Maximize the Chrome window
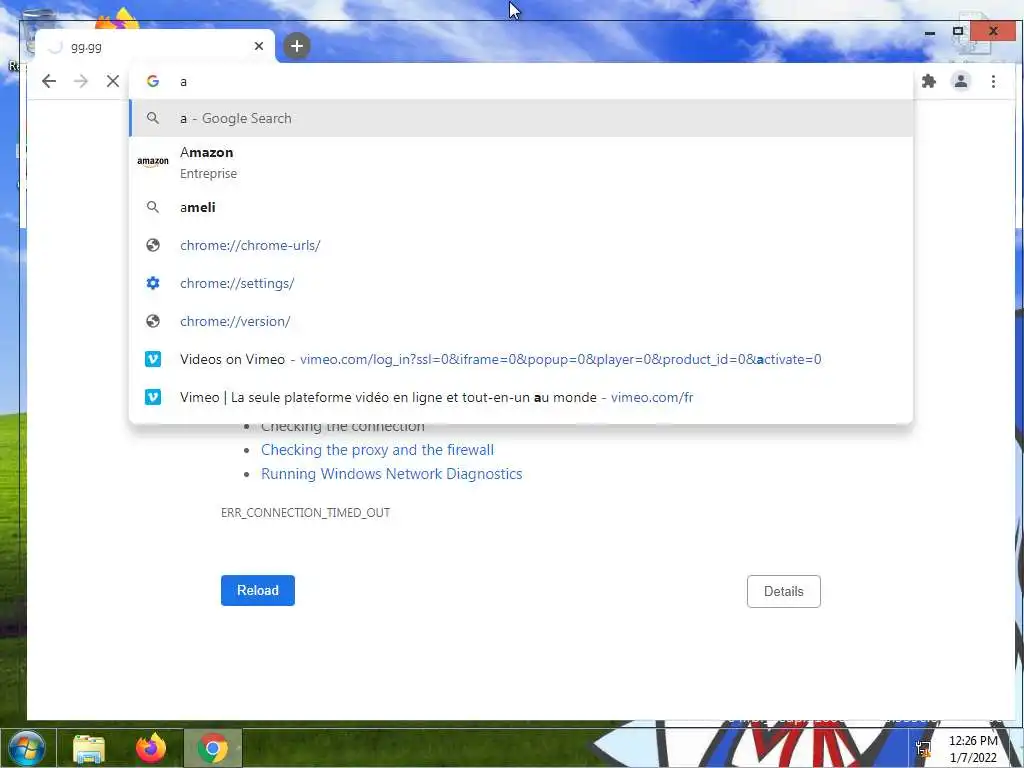This screenshot has width=1024, height=768. 957,31
